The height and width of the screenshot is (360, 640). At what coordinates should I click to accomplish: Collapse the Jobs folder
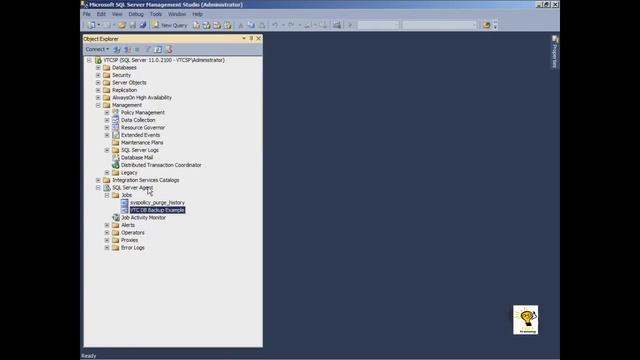pos(107,195)
